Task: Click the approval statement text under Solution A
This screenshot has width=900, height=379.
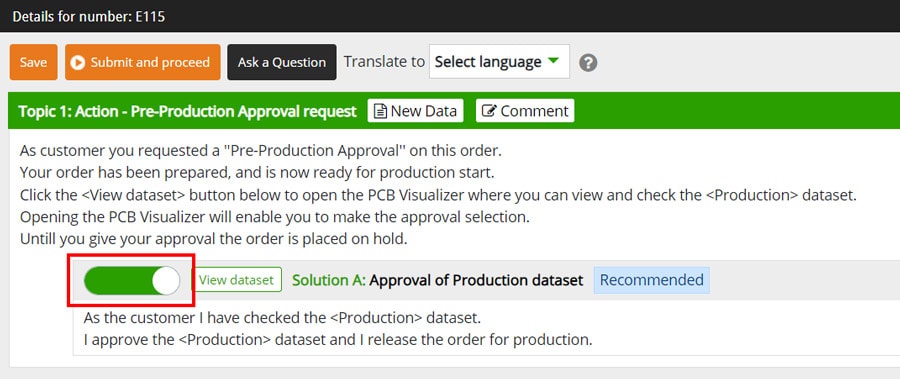Action: tap(338, 328)
